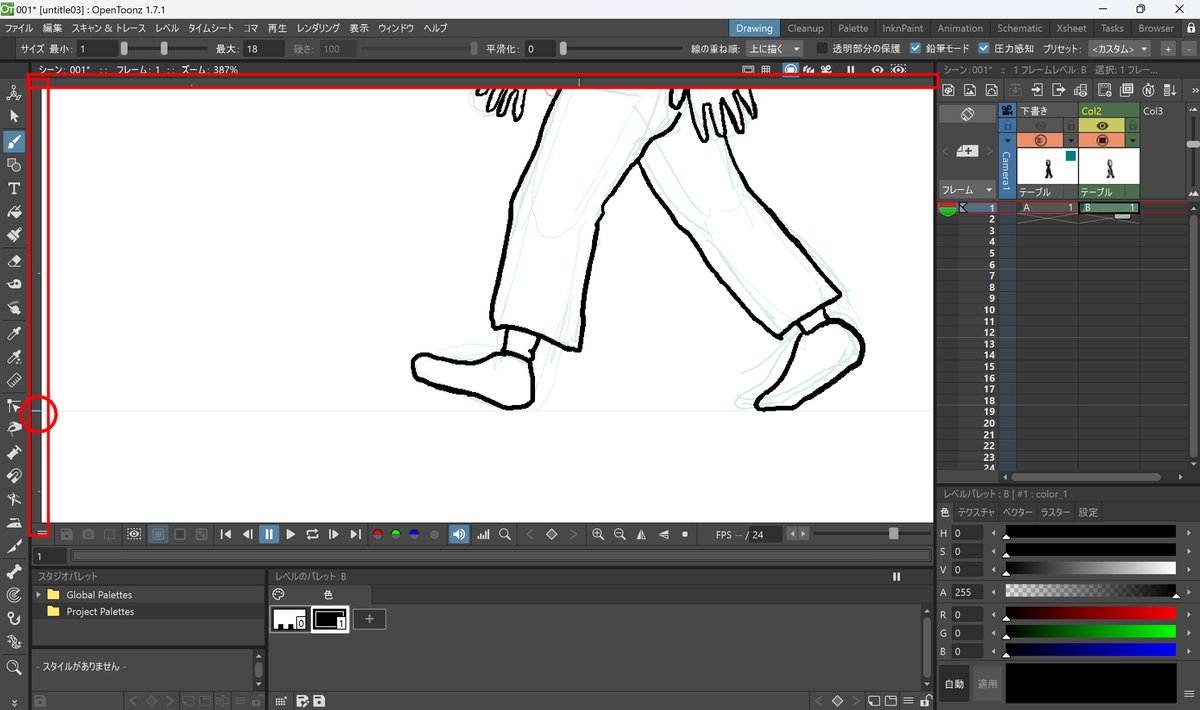Screen dimensions: 1200x710
Task: Toggle the green channel display
Action: click(x=396, y=535)
